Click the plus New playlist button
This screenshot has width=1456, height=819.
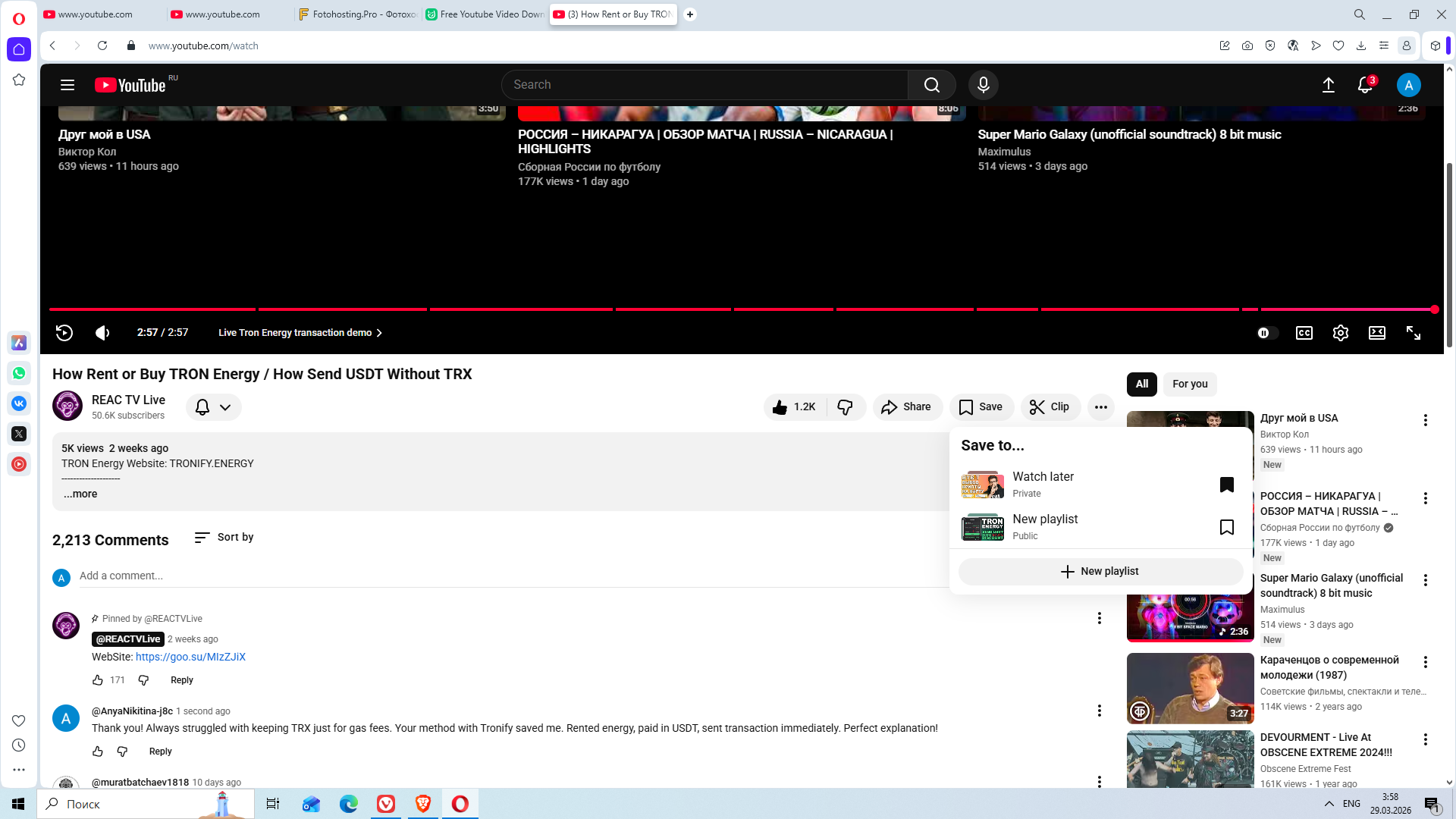click(1100, 571)
